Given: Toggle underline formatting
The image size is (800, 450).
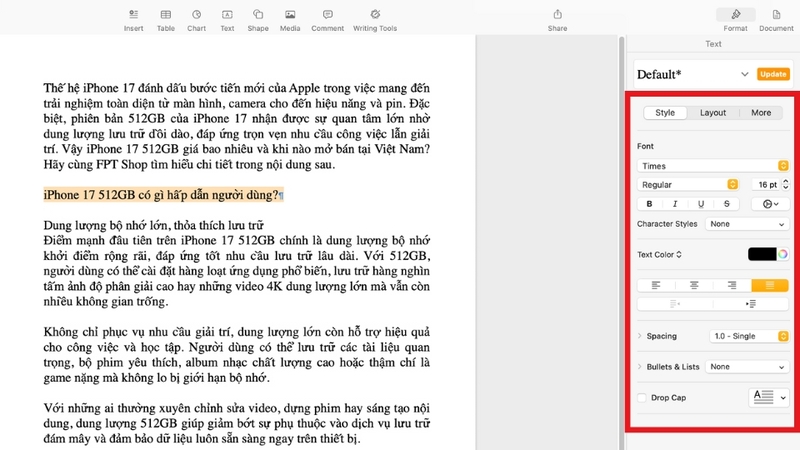Looking at the screenshot, I should coord(701,204).
